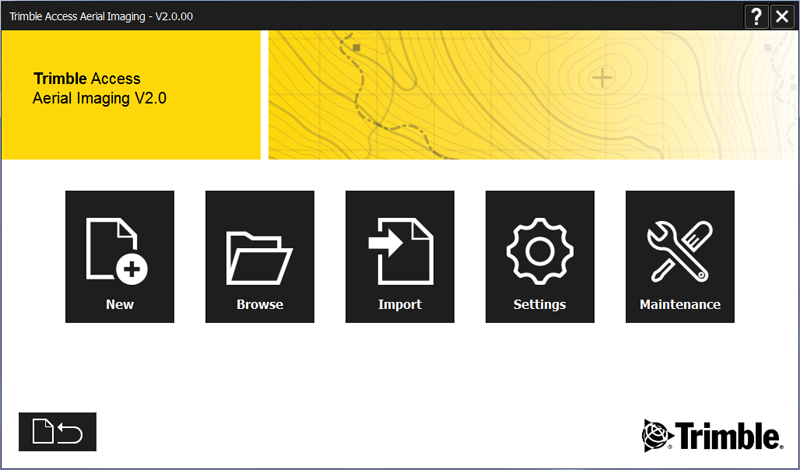Open the Maintenance tools tile
The height and width of the screenshot is (470, 800).
pyautogui.click(x=680, y=257)
